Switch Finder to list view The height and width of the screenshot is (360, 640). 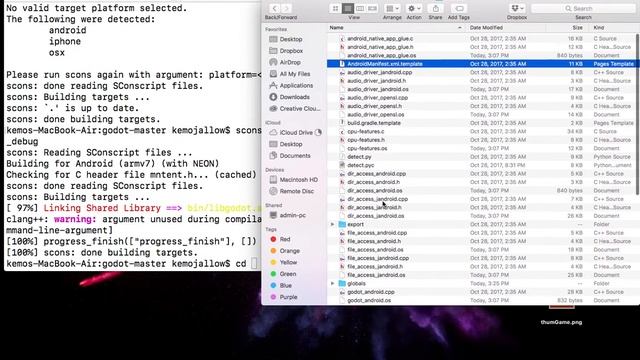348,8
